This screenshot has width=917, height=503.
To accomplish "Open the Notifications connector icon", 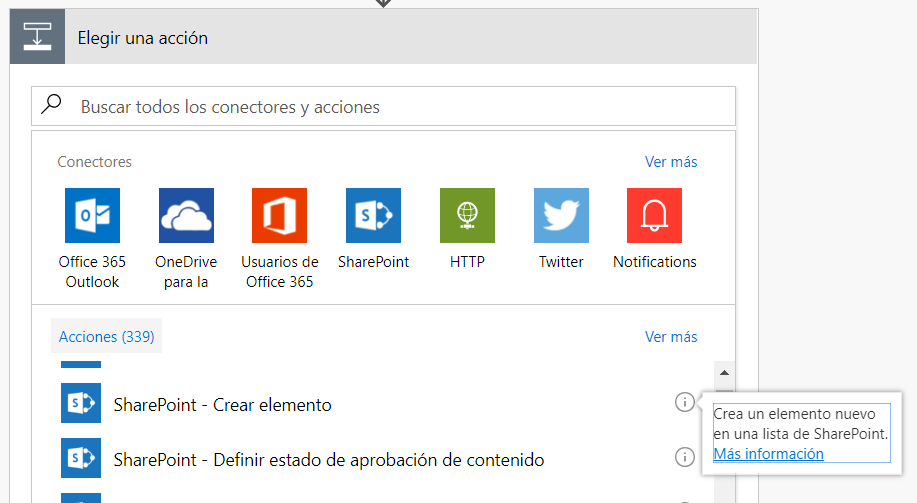I will (x=654, y=215).
